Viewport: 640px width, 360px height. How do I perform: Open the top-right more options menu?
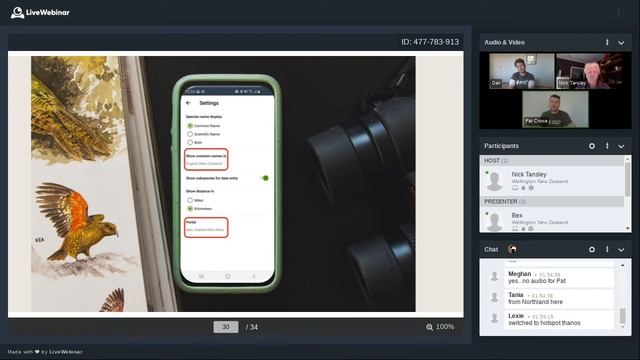coord(619,12)
